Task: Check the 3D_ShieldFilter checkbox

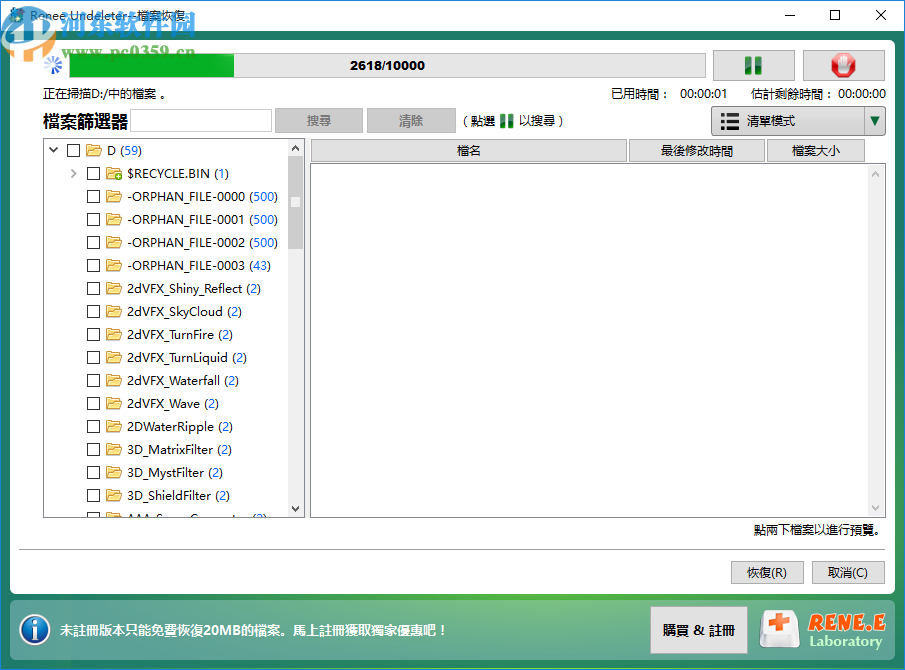Action: [93, 495]
